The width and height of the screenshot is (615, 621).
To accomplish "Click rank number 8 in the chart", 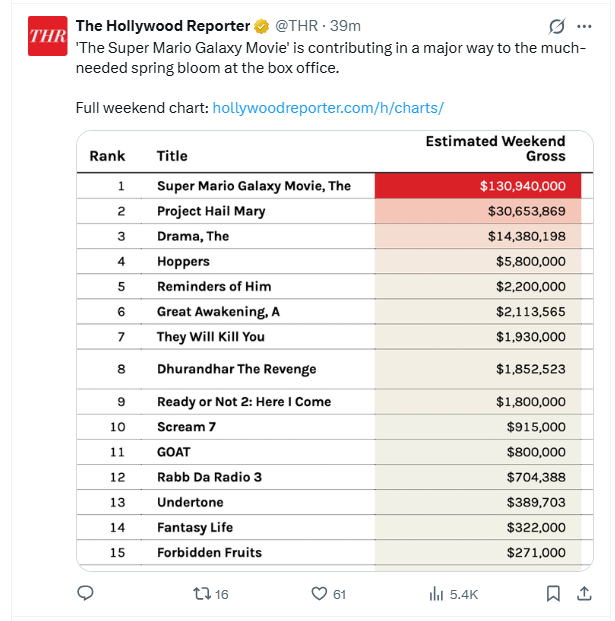I will [121, 369].
